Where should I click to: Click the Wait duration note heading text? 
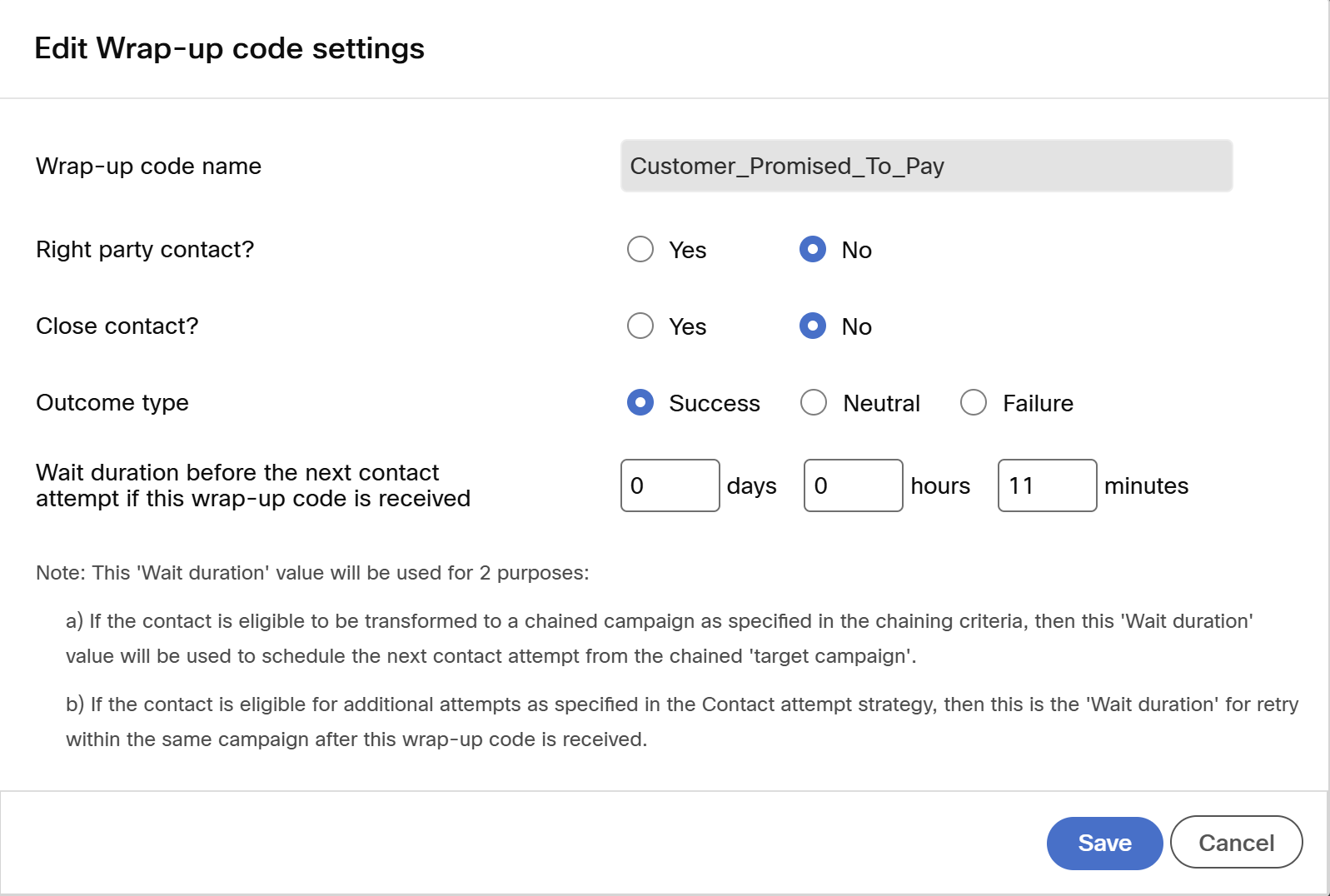point(312,573)
